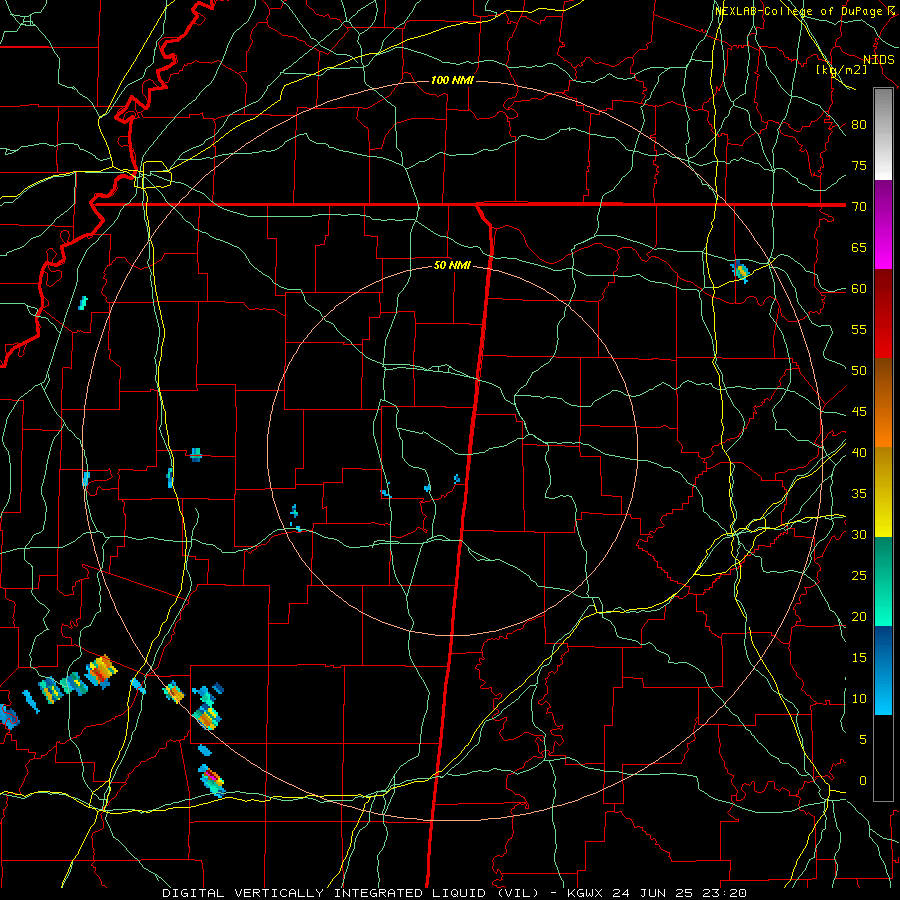Click the DIGITAL VERTICALLY INTEGRATED LIQUID title text
Image resolution: width=900 pixels, height=900 pixels.
coord(327,893)
